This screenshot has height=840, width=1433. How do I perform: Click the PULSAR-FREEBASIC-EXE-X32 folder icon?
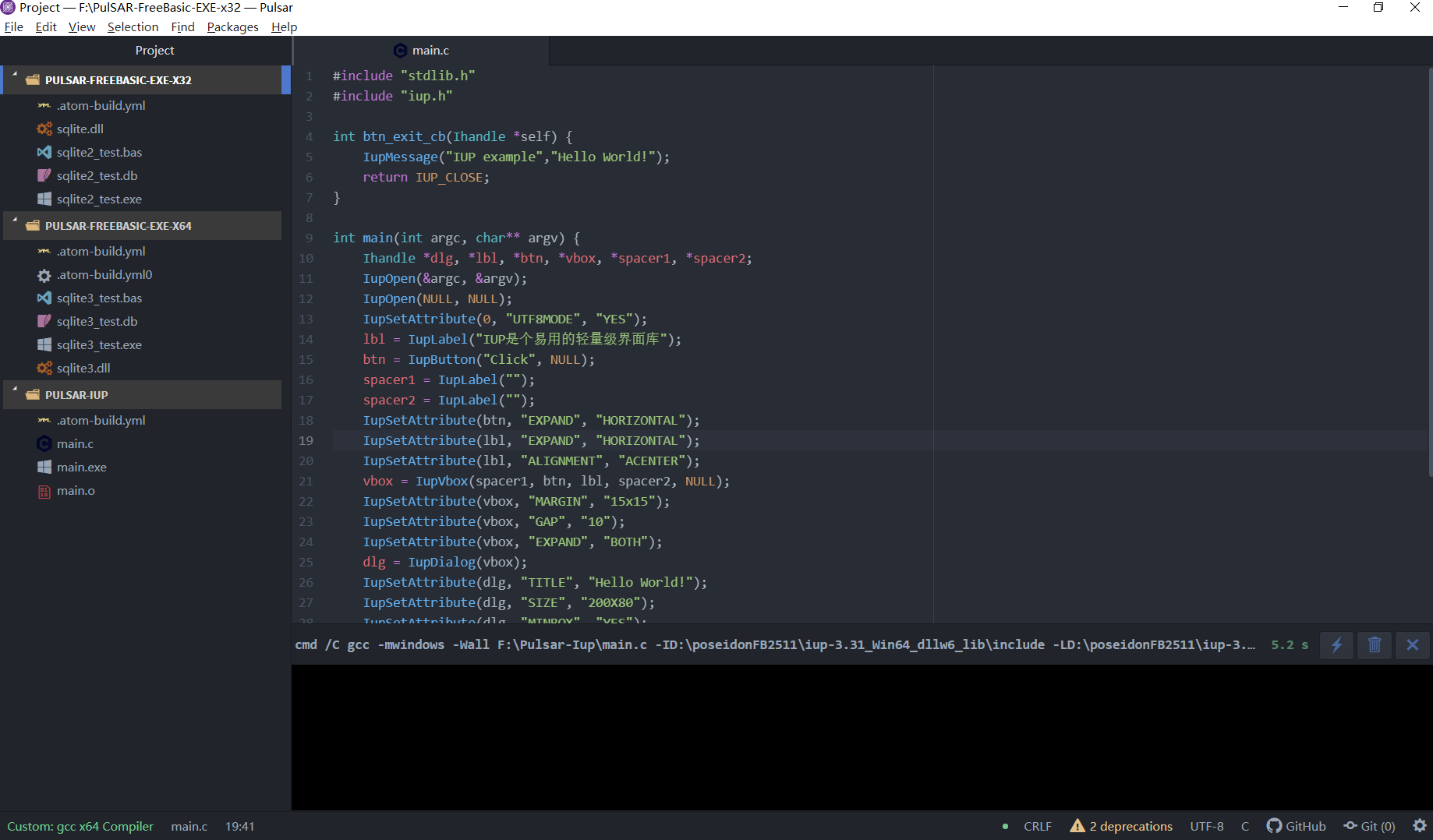(33, 79)
